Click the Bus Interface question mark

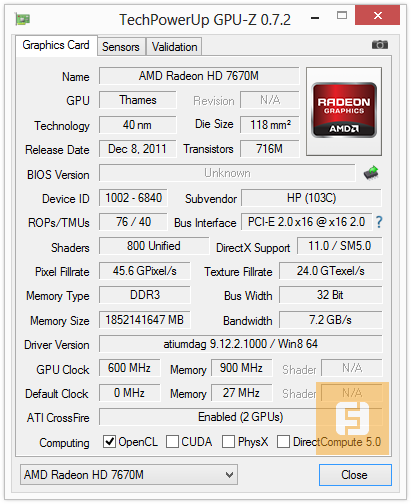coord(379,222)
